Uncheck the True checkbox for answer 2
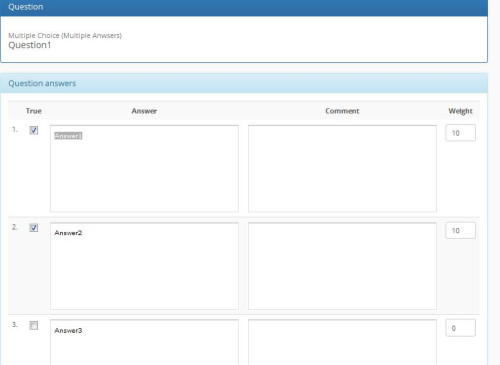The image size is (500, 365). [x=34, y=228]
